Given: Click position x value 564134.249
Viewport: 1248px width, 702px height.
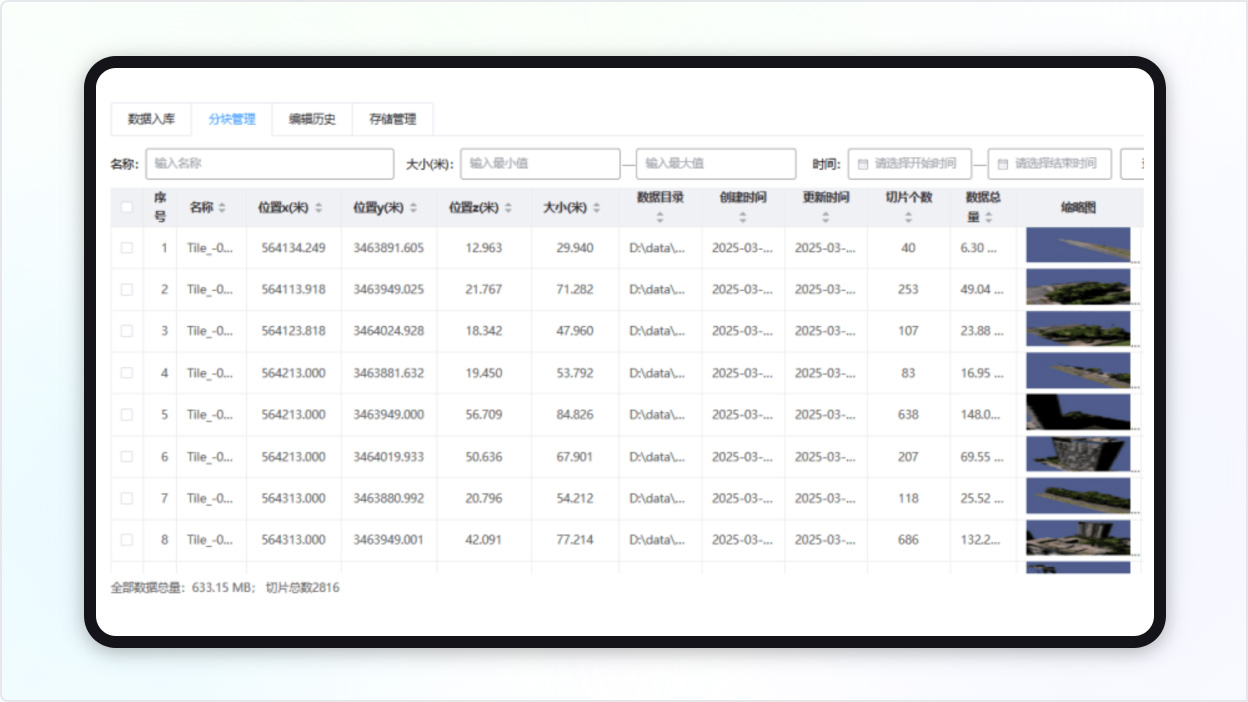Looking at the screenshot, I should 293,248.
